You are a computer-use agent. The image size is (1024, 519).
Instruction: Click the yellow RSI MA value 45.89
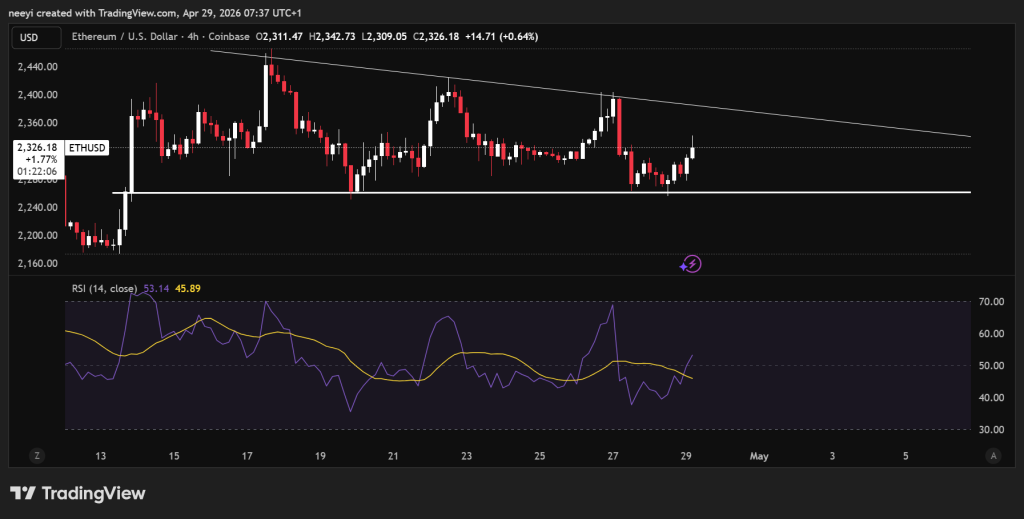189,289
